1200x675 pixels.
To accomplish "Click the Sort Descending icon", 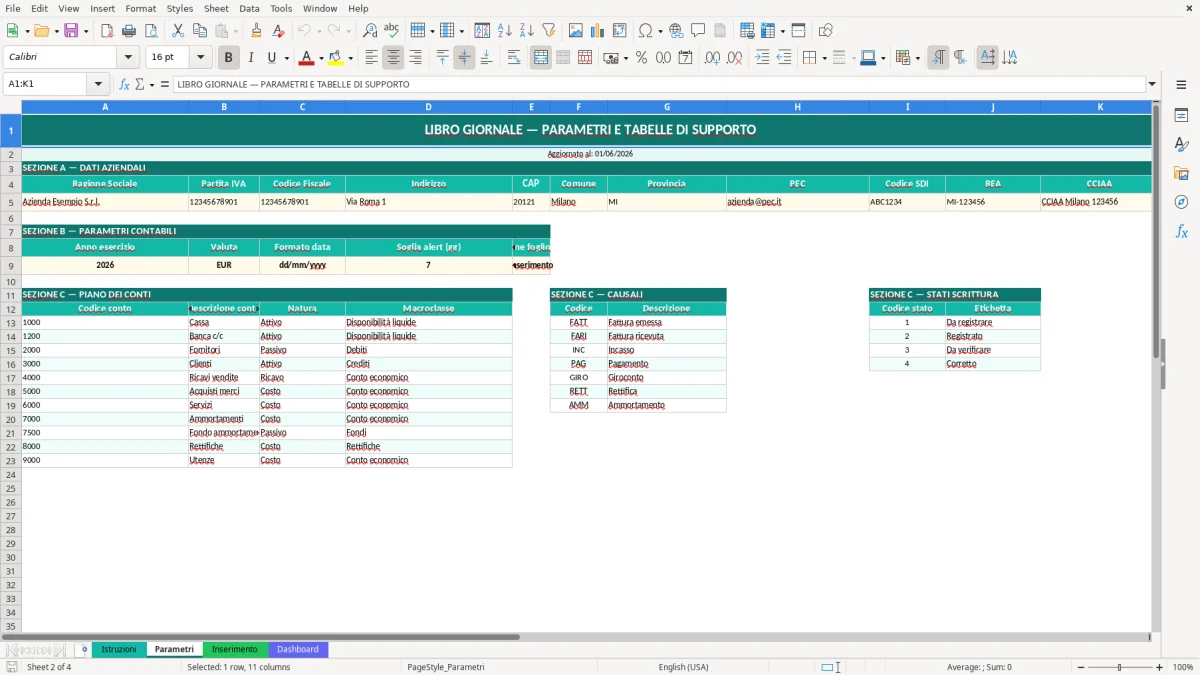I will (527, 31).
